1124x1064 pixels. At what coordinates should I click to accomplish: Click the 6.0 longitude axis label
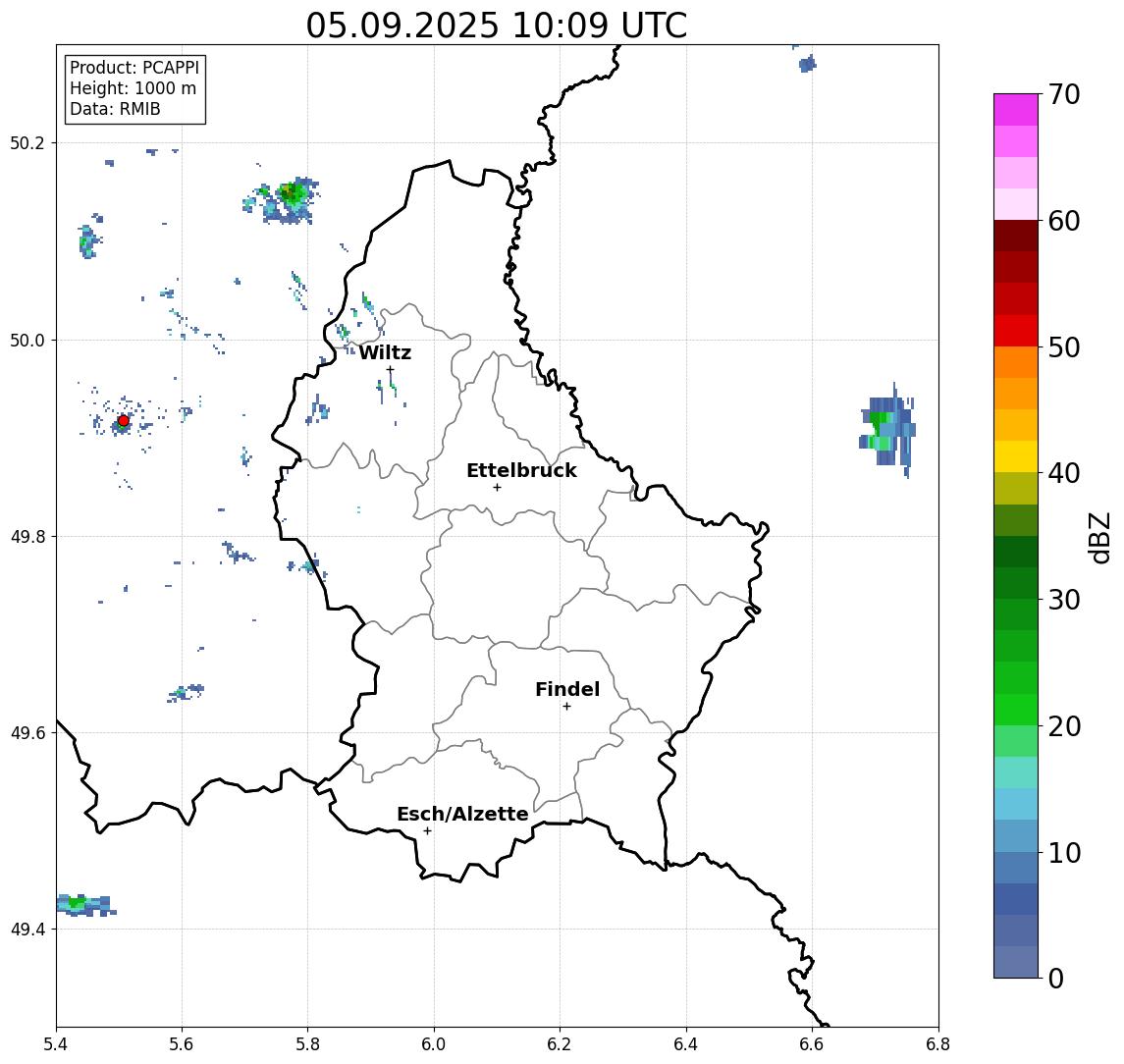tap(435, 1044)
